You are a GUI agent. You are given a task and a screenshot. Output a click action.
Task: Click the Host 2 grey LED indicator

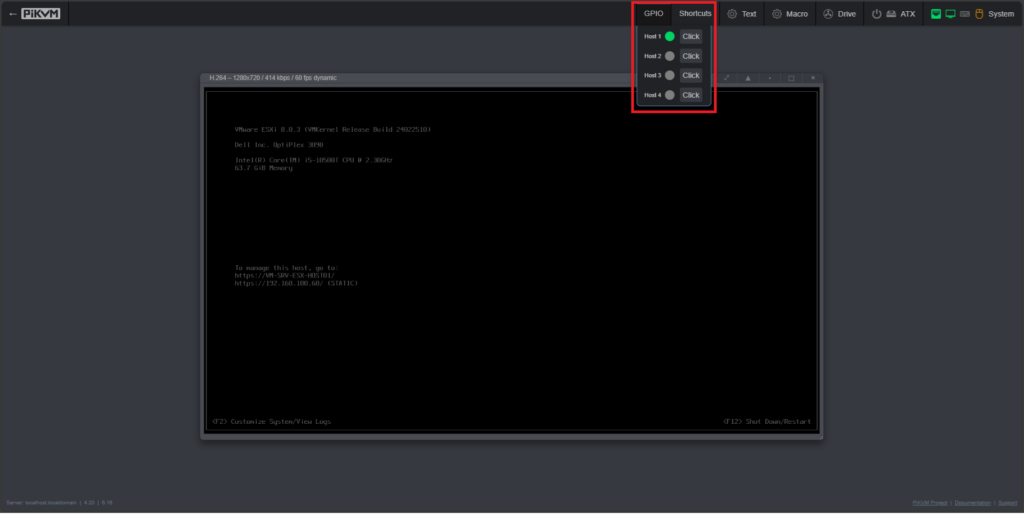point(669,56)
